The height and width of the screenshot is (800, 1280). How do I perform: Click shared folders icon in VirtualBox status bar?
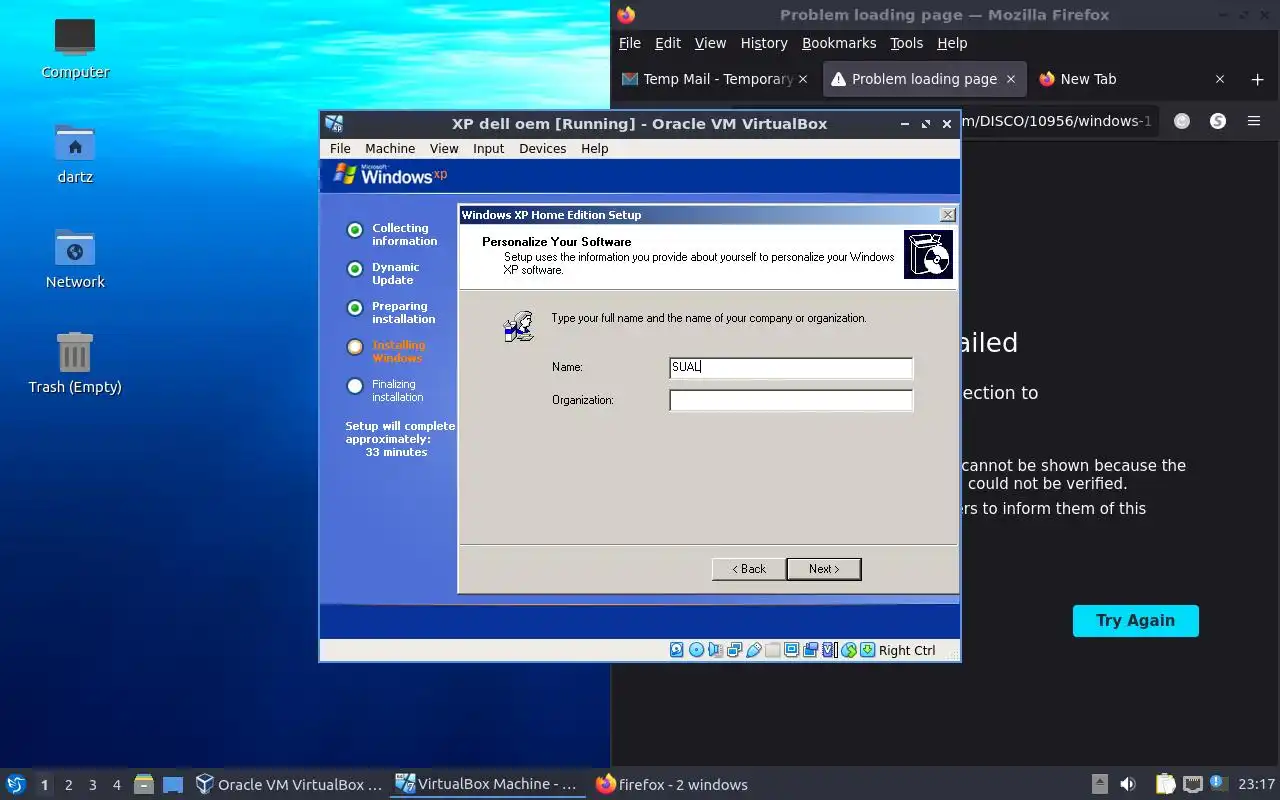click(x=772, y=650)
